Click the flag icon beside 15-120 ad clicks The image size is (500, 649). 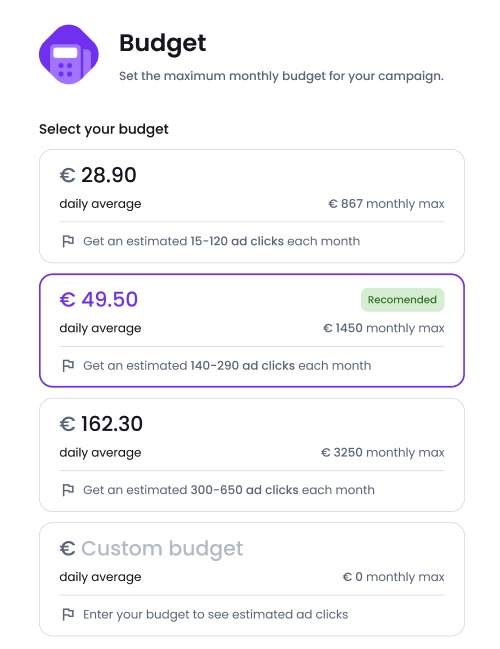tap(68, 241)
